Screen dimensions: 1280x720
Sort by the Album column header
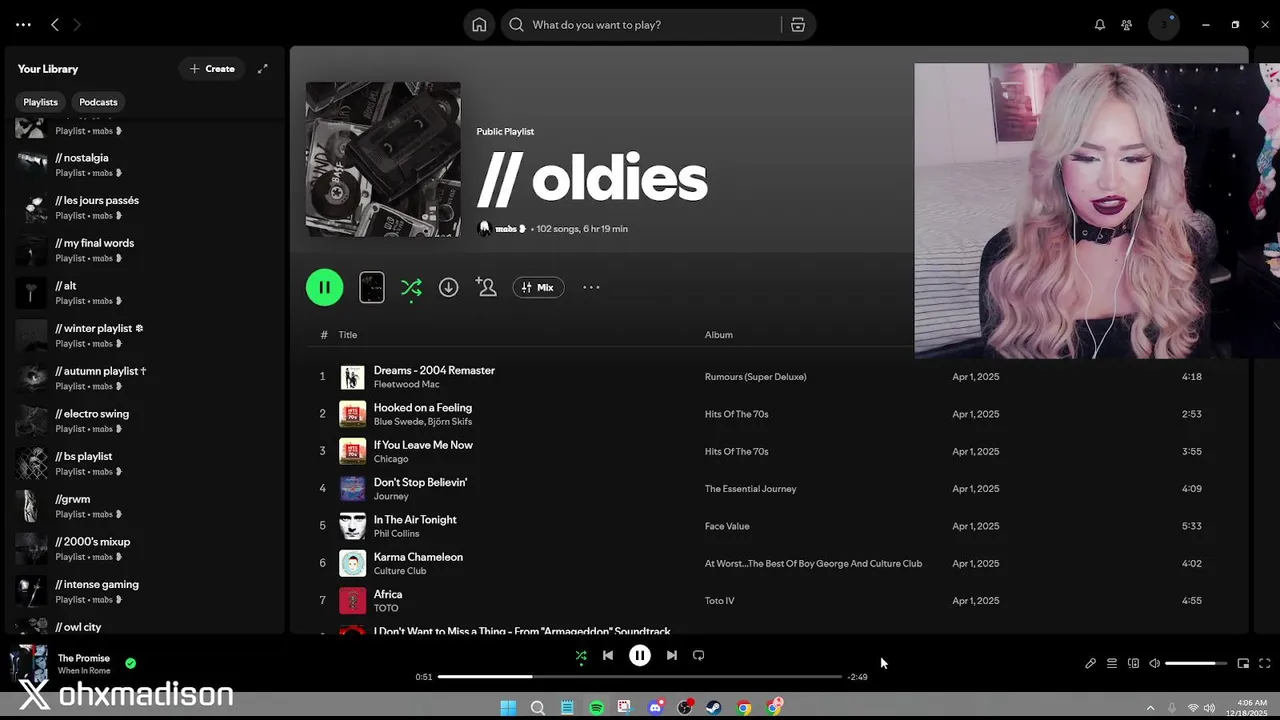point(718,335)
